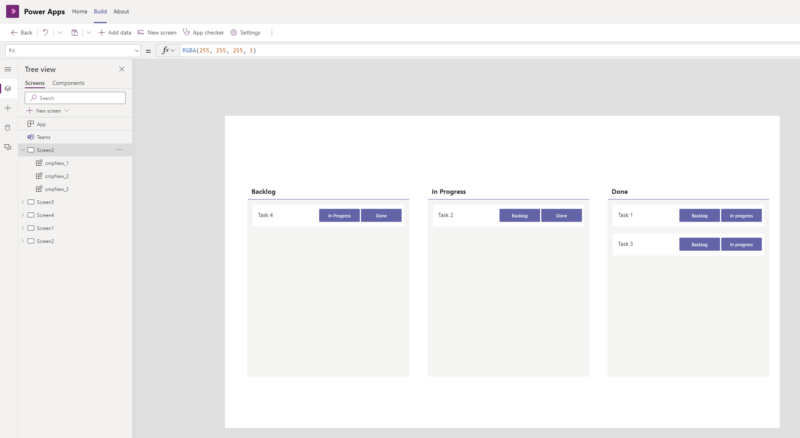The image size is (800, 438).
Task: Move Task 4 to In Progress
Action: [339, 215]
